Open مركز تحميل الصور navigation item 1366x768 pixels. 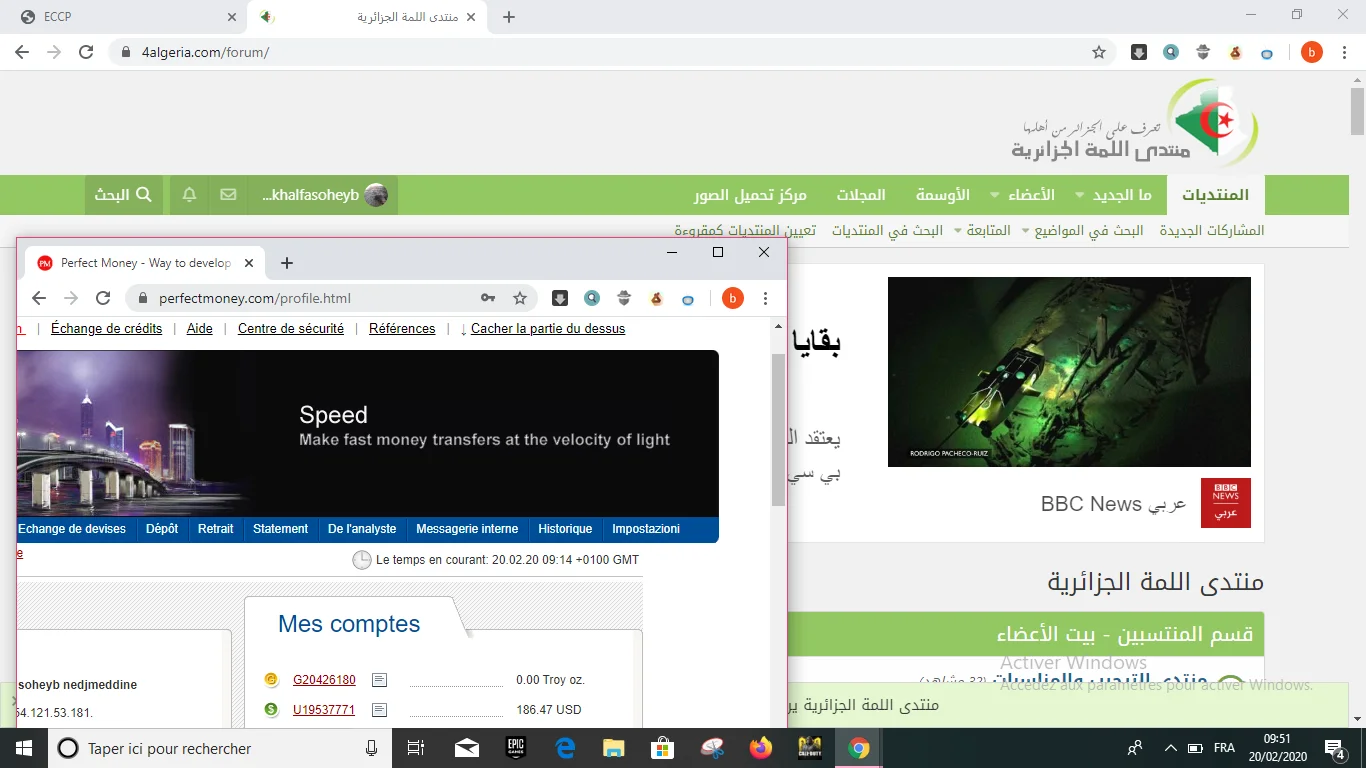point(750,195)
